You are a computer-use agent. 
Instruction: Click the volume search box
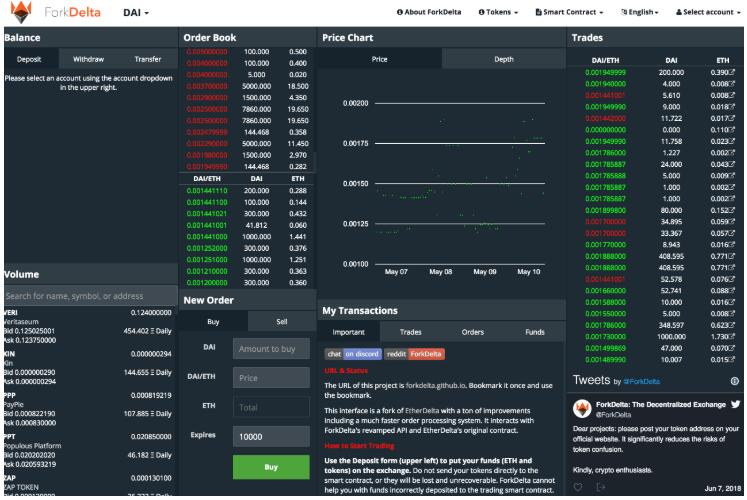coord(91,296)
